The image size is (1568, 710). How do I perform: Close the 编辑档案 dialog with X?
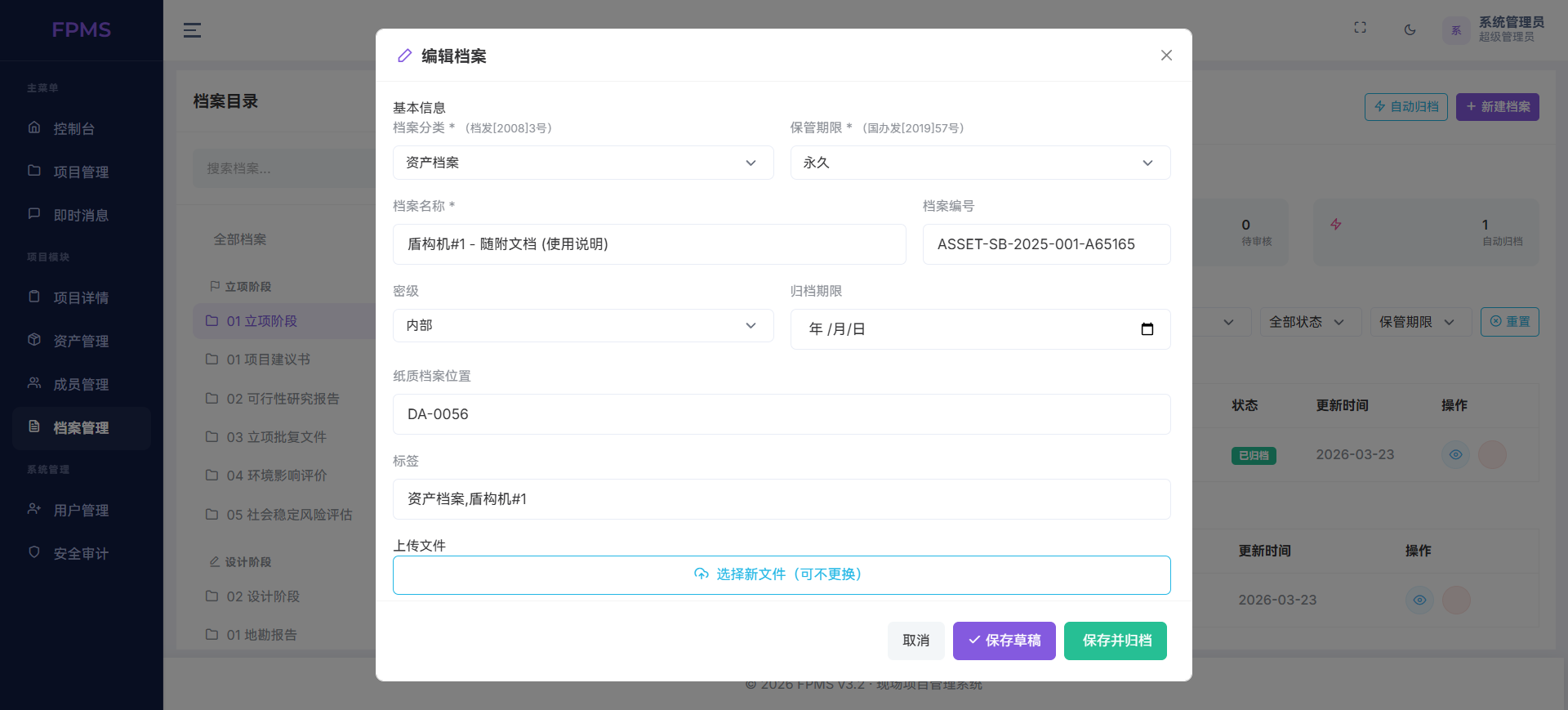pos(1166,56)
